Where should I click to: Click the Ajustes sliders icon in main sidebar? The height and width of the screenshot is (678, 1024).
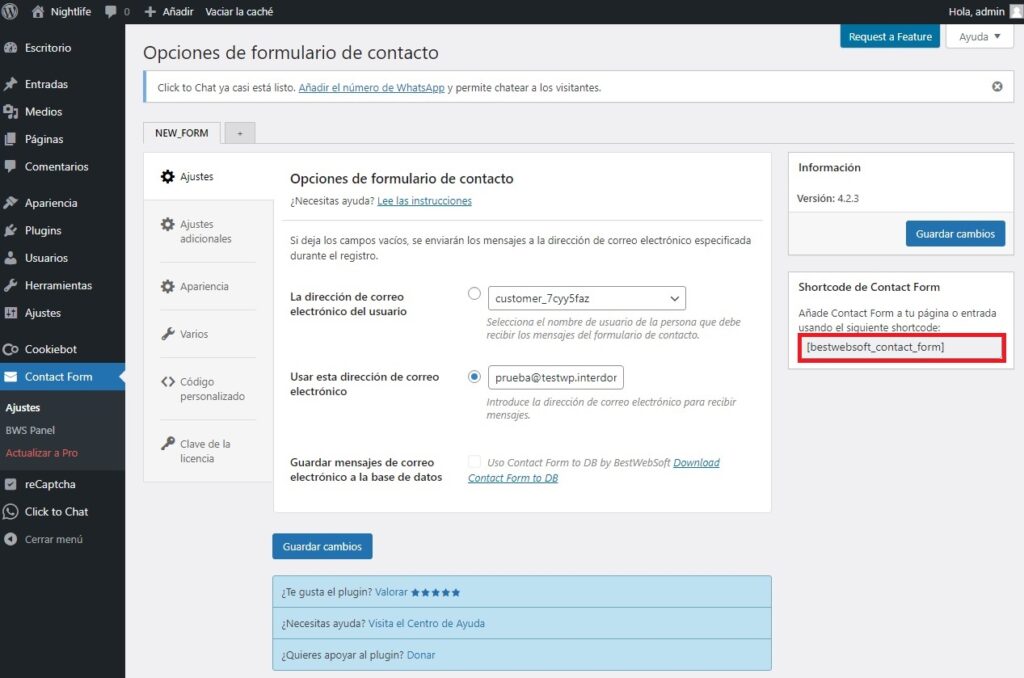(x=10, y=312)
